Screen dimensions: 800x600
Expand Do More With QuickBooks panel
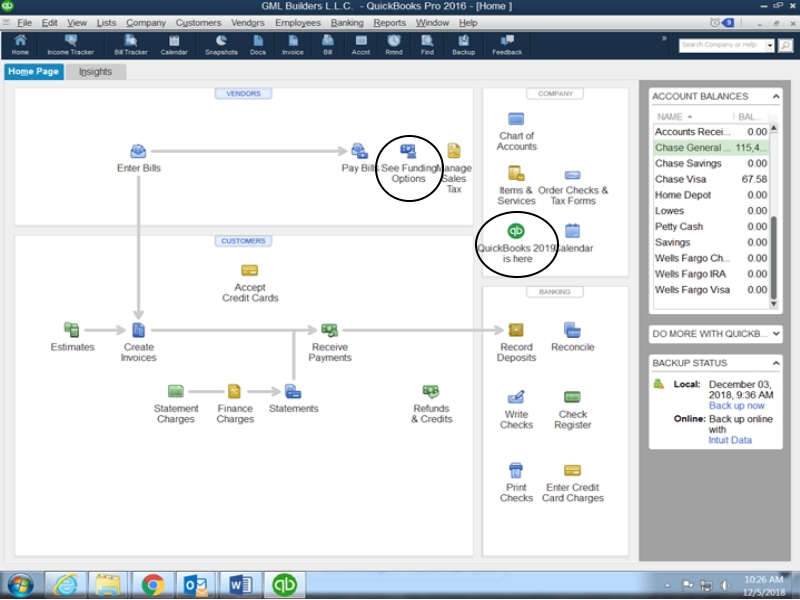[776, 334]
